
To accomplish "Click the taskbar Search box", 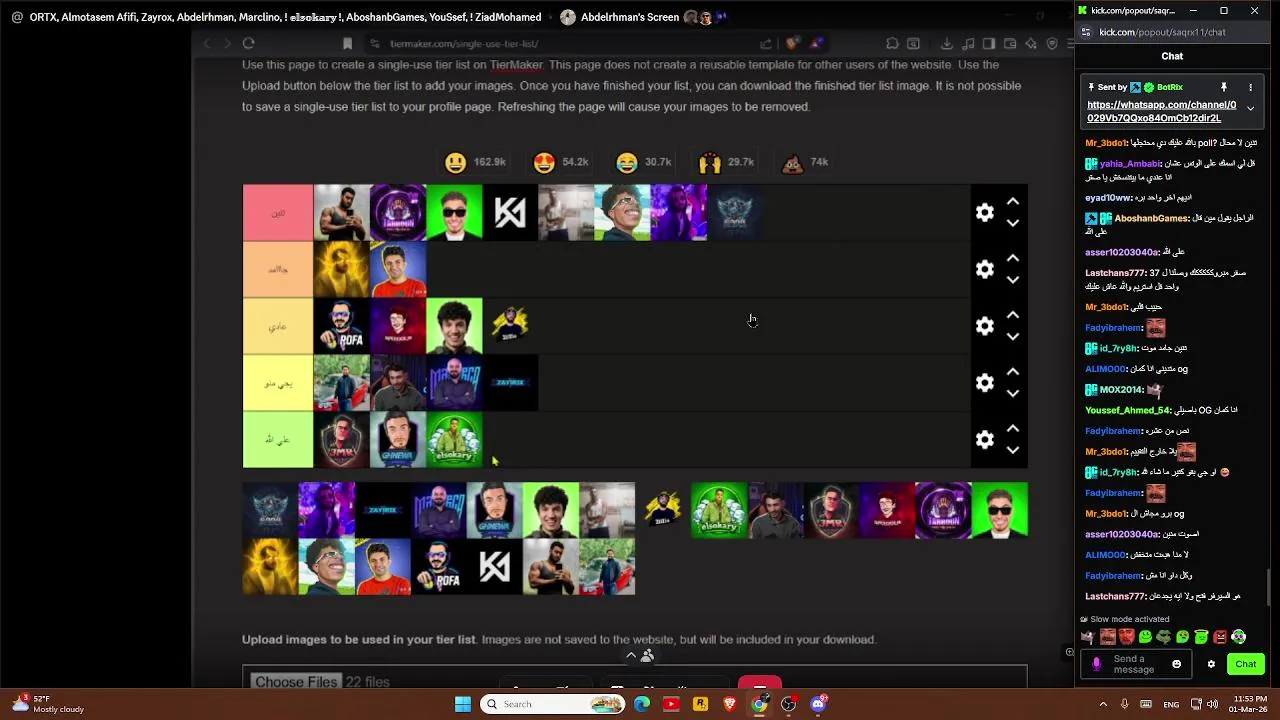I will pos(553,704).
